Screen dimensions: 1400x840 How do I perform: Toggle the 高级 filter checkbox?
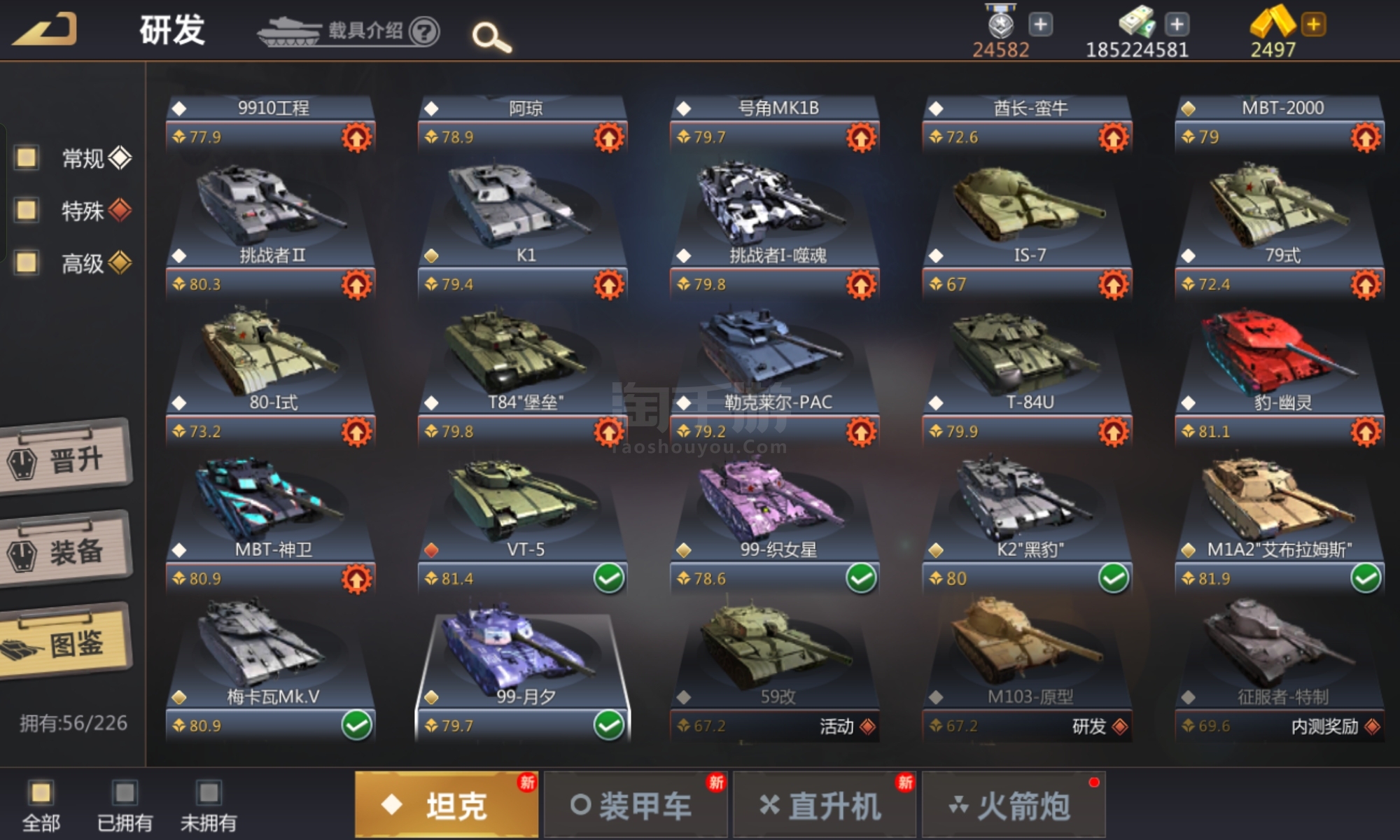click(27, 262)
